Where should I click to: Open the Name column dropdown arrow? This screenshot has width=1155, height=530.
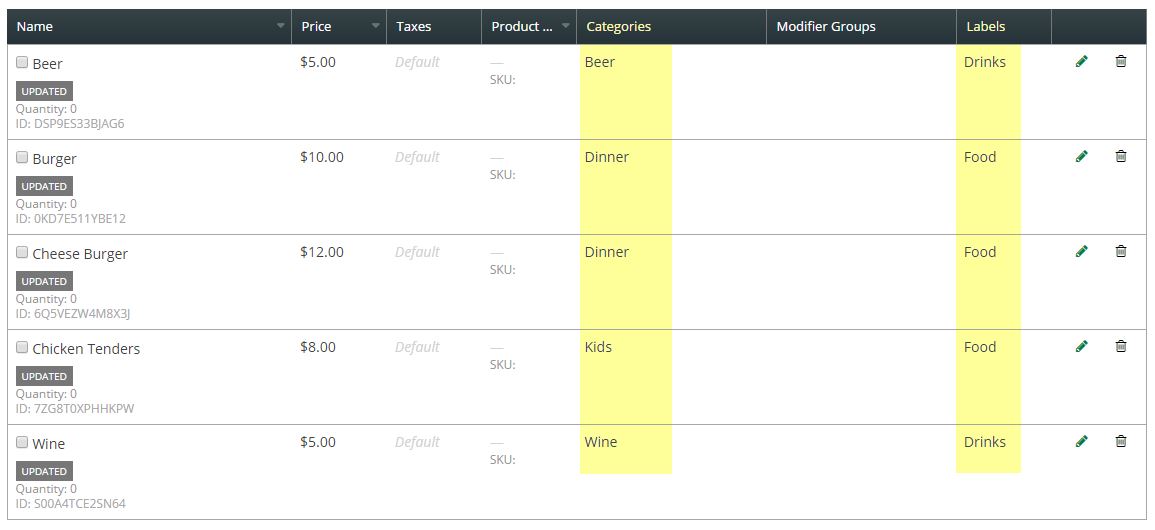point(281,26)
